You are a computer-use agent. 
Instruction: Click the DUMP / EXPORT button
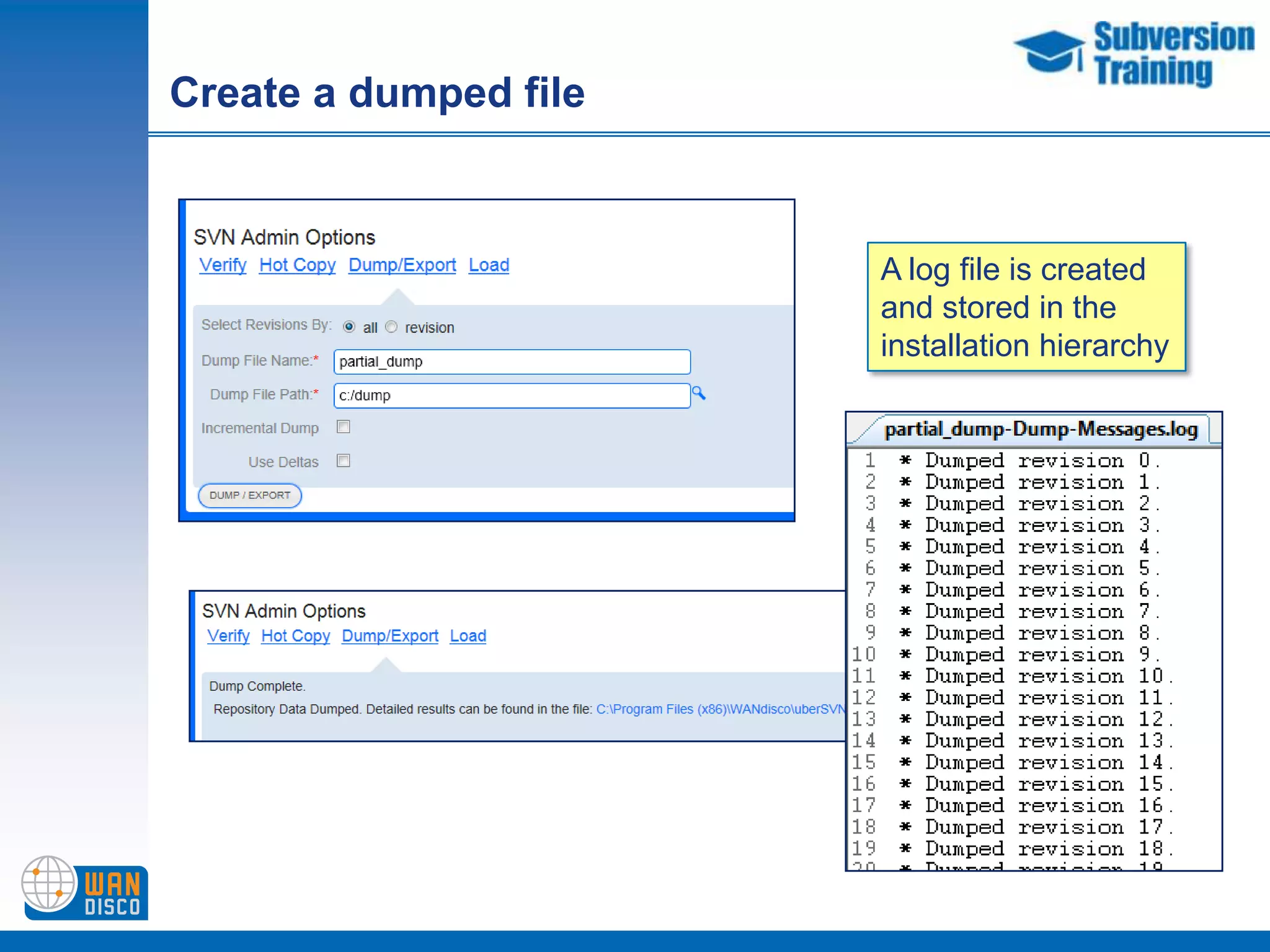(250, 495)
